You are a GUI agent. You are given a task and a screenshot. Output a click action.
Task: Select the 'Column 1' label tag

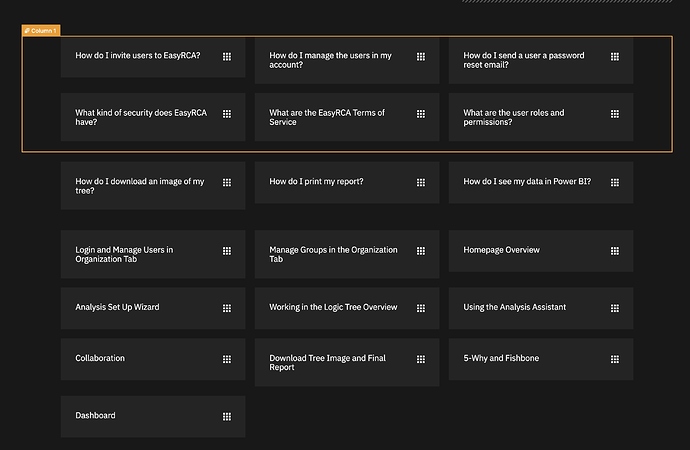pos(41,31)
